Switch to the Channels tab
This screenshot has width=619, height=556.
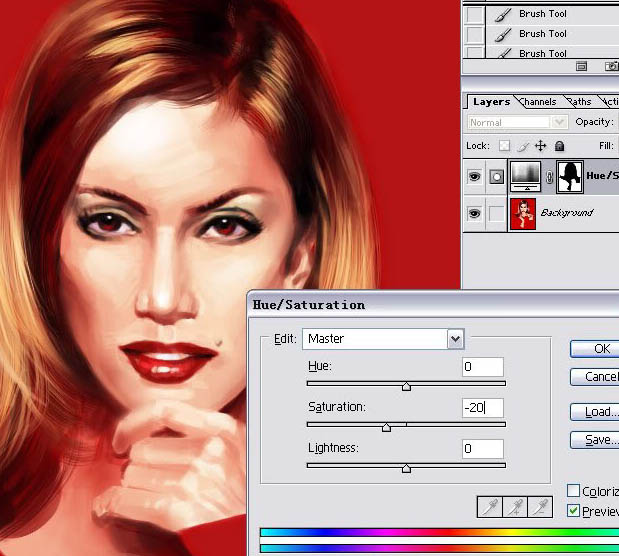tap(538, 102)
